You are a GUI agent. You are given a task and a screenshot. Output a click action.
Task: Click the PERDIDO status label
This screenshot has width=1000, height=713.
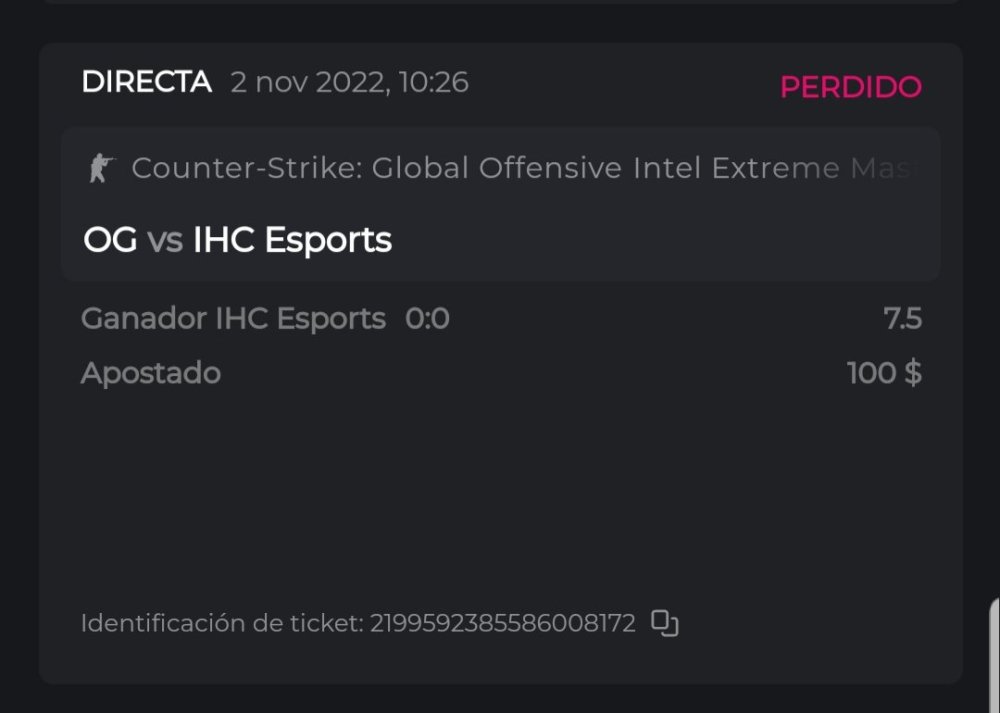850,87
